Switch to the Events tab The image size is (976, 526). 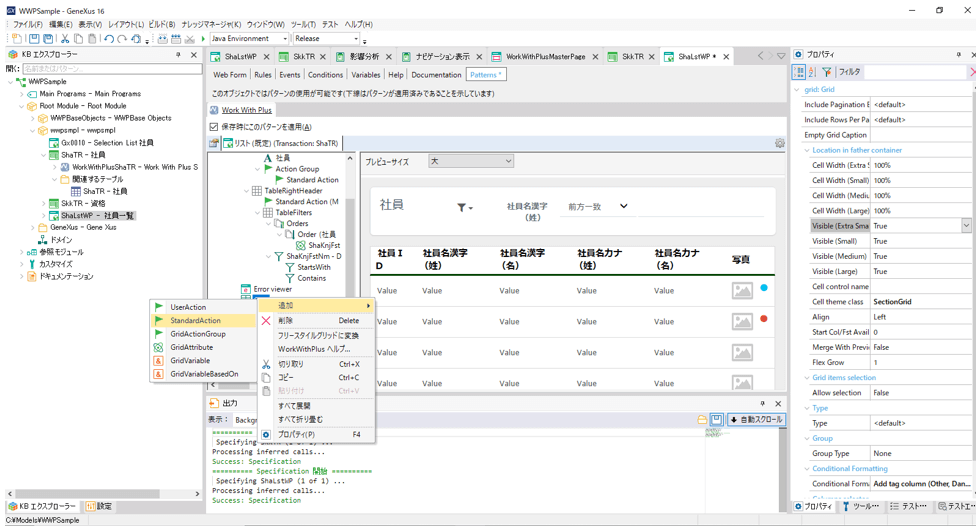point(289,75)
